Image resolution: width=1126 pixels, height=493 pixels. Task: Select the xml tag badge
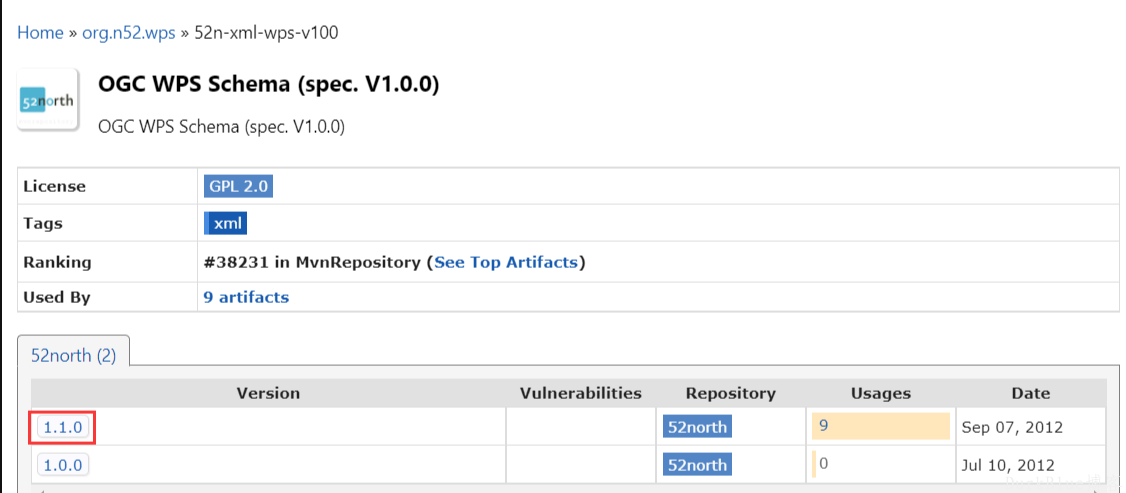227,224
